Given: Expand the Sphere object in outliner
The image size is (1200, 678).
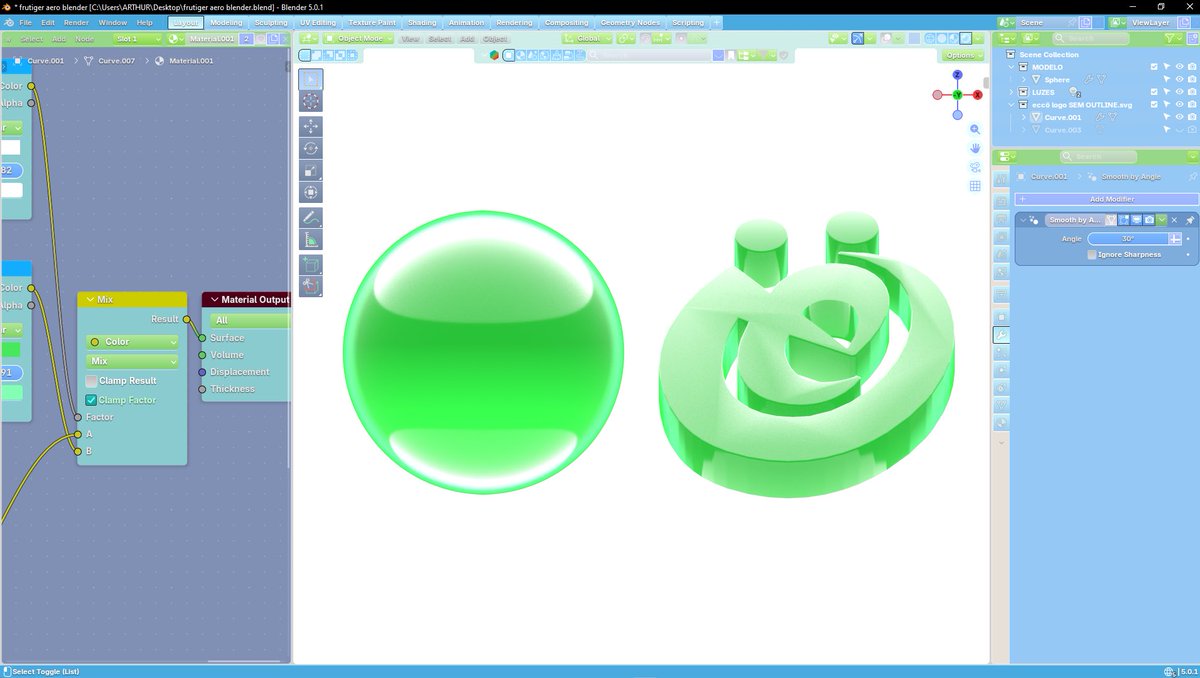Looking at the screenshot, I should 1024,79.
